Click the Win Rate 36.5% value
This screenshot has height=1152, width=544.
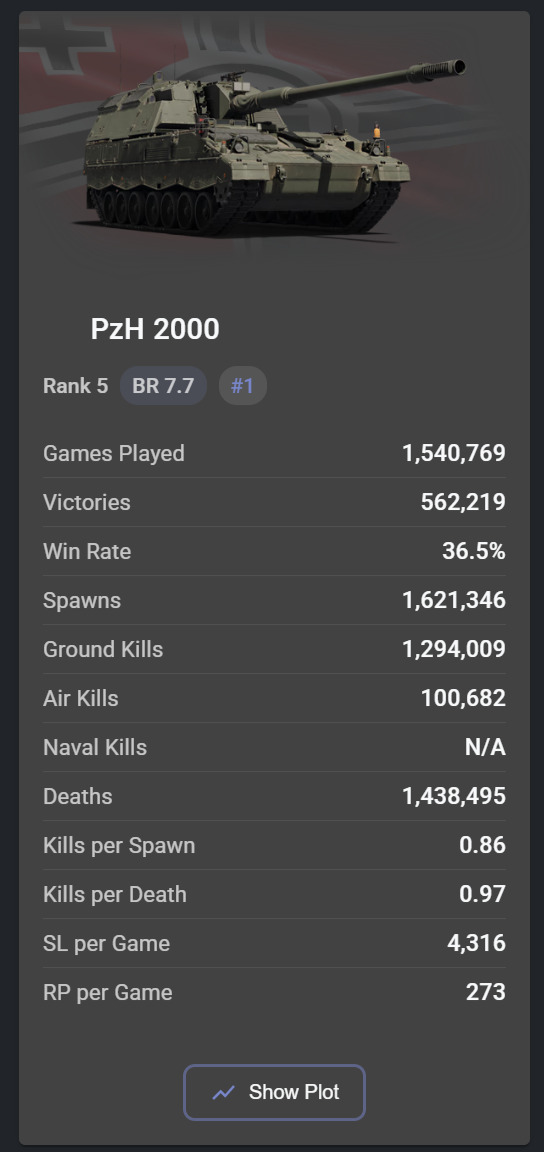click(x=473, y=551)
